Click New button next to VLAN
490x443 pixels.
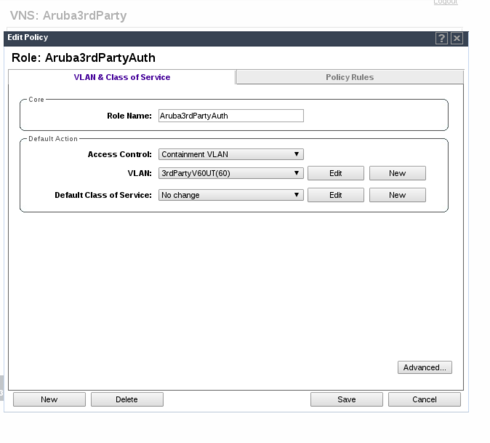click(397, 173)
